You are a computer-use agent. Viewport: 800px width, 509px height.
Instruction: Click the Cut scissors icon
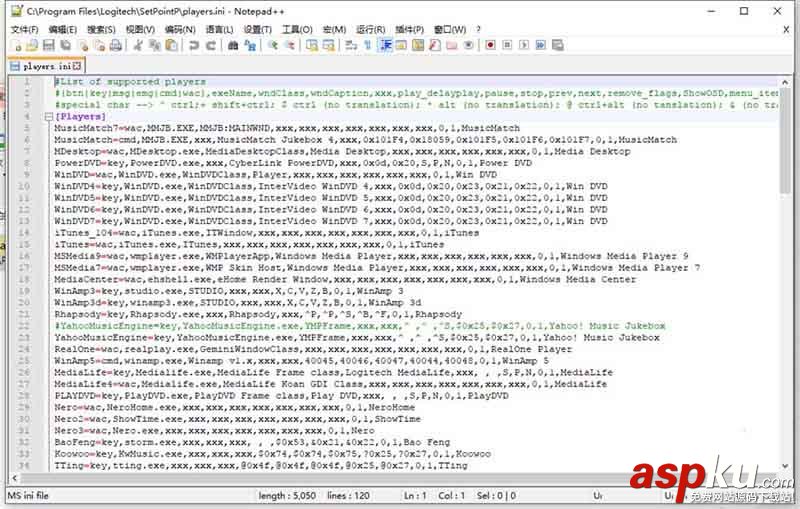click(x=138, y=45)
